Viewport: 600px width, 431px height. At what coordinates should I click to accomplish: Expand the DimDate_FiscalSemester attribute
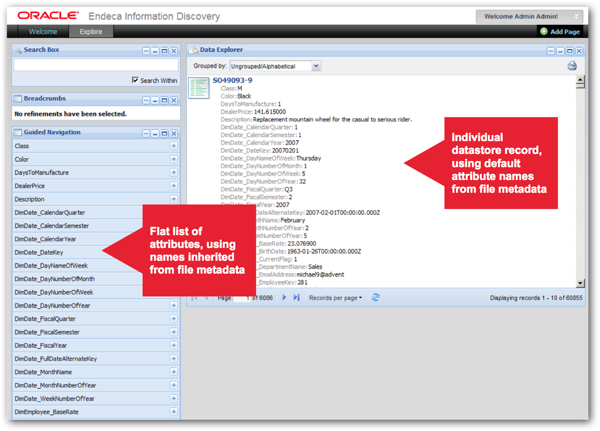click(x=173, y=332)
